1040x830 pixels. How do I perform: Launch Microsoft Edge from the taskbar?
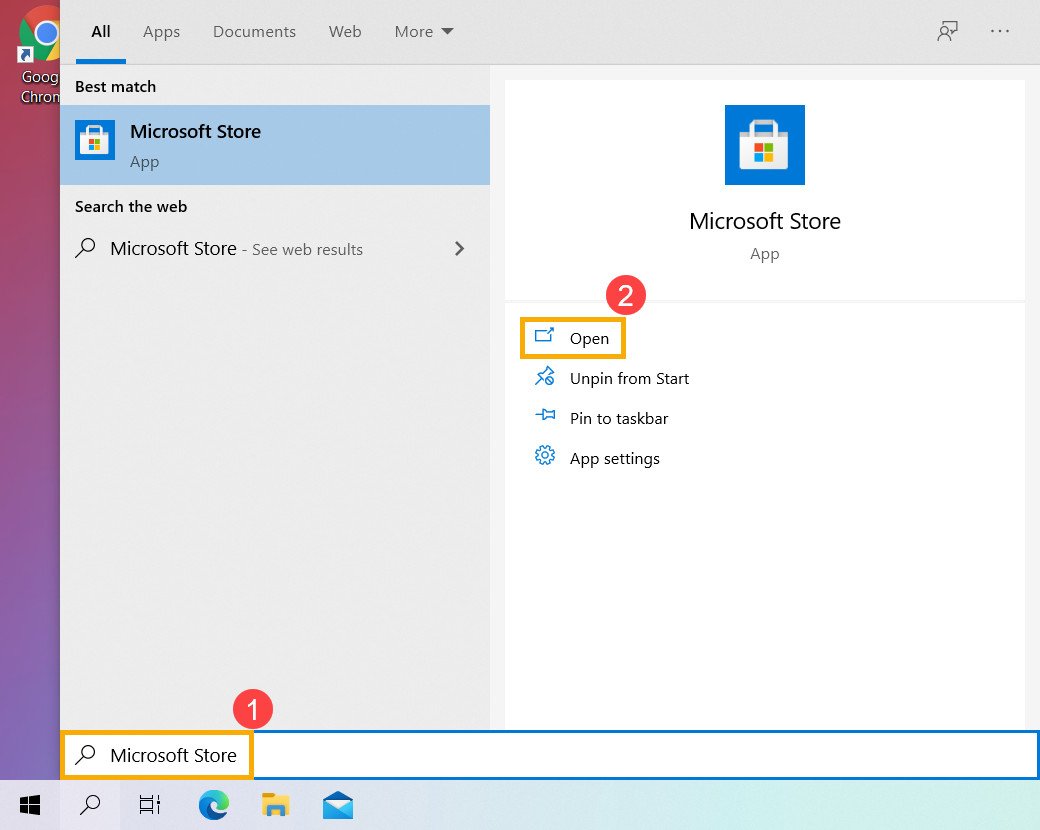point(213,804)
